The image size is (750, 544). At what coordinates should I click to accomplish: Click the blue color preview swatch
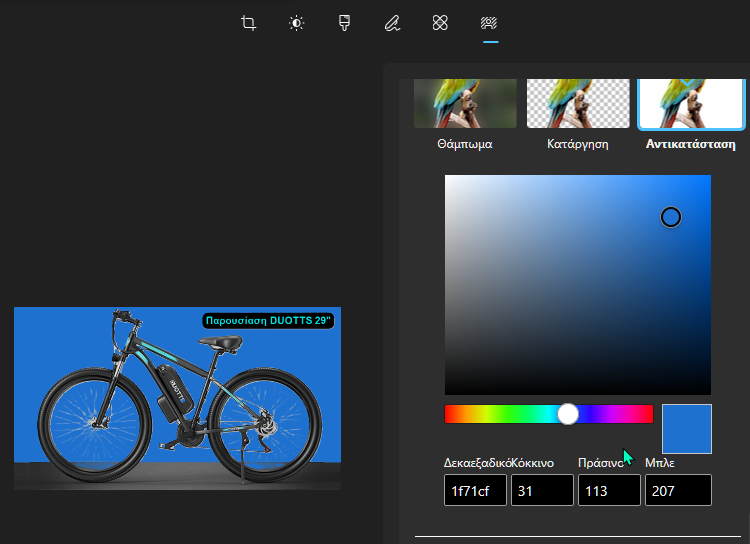[x=687, y=429]
